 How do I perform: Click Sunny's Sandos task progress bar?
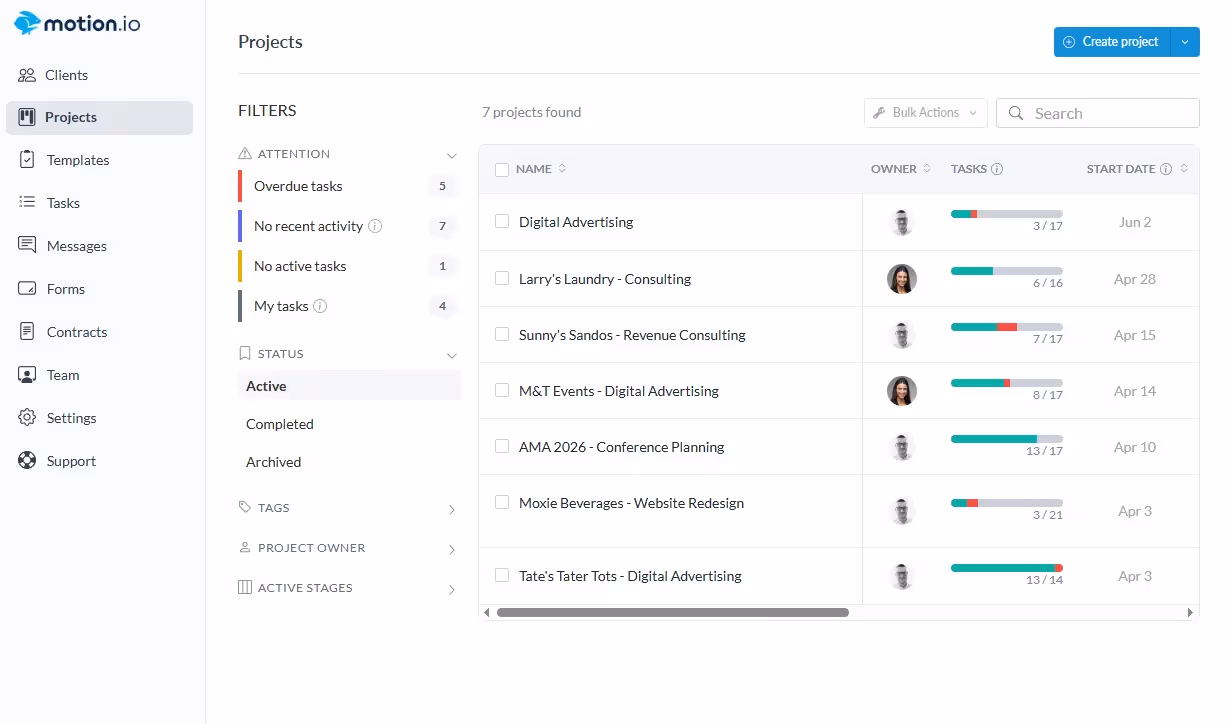pyautogui.click(x=1007, y=327)
